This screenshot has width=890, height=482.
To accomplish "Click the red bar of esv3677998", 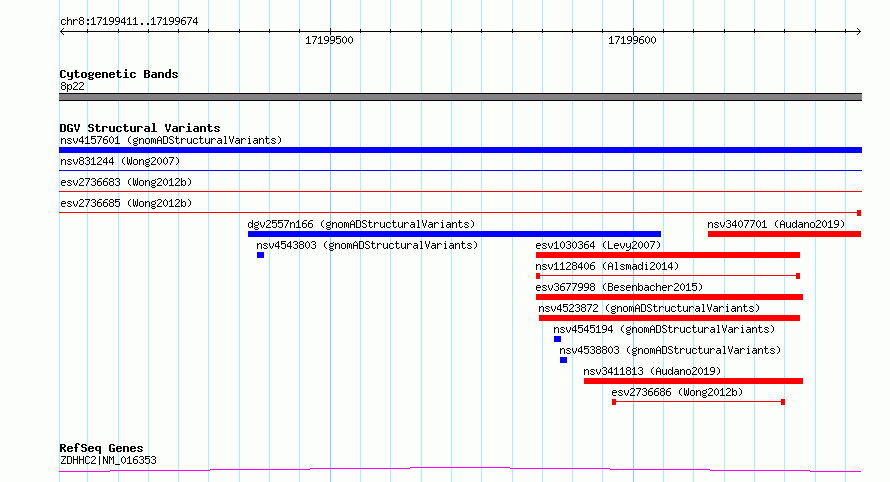I will 669,297.
